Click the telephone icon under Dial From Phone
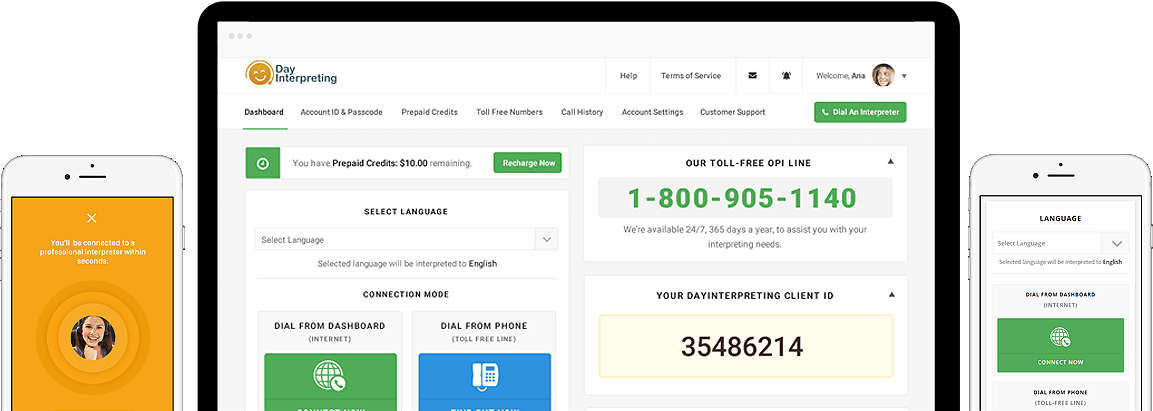The height and width of the screenshot is (411, 1153). 485,375
